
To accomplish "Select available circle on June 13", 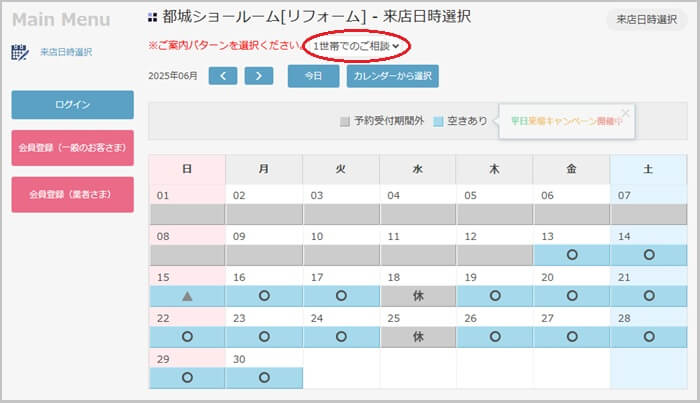I will click(x=572, y=255).
